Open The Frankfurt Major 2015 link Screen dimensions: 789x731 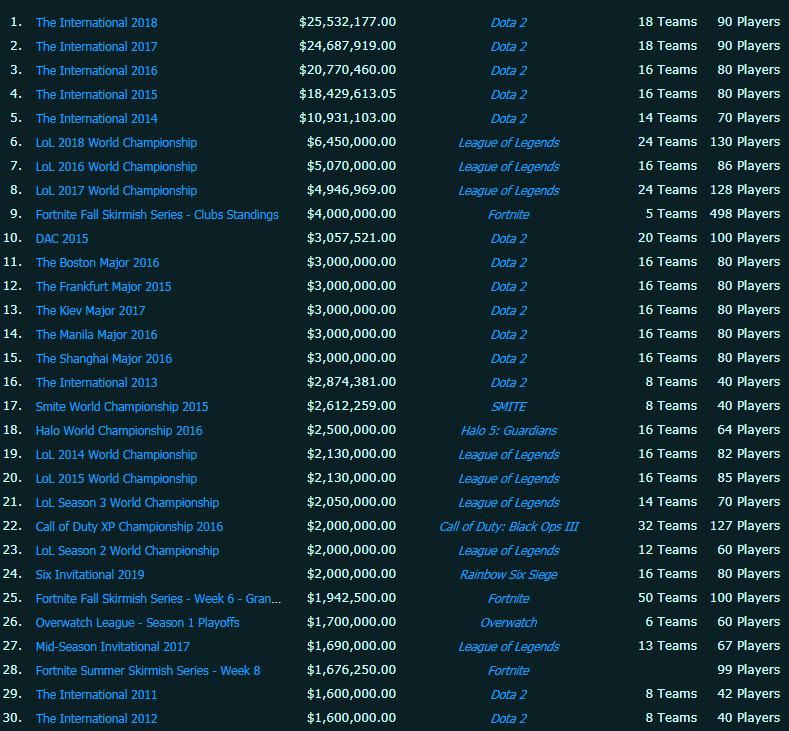(103, 287)
